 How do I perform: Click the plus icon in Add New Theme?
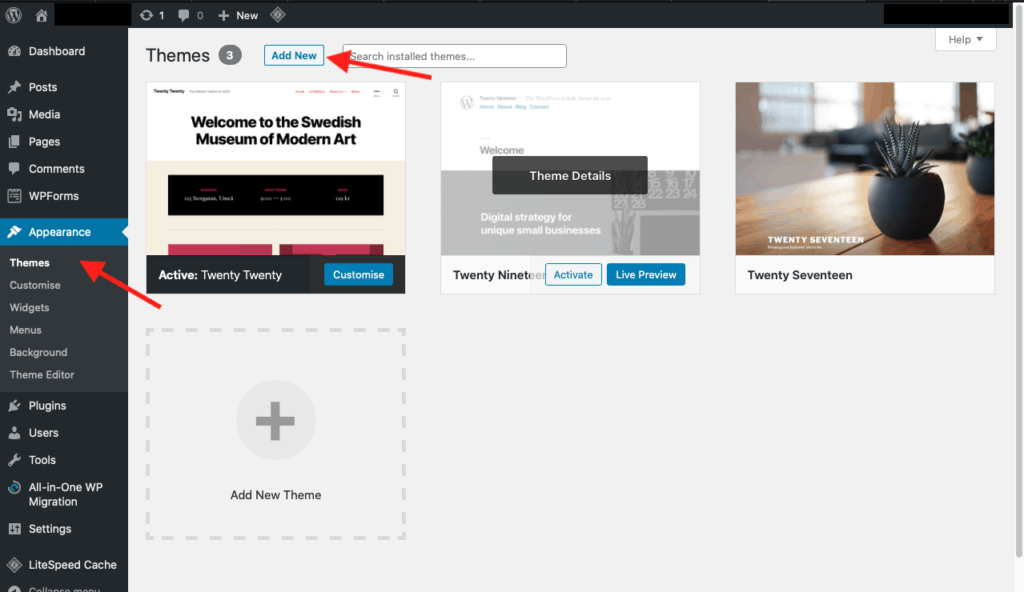point(276,420)
